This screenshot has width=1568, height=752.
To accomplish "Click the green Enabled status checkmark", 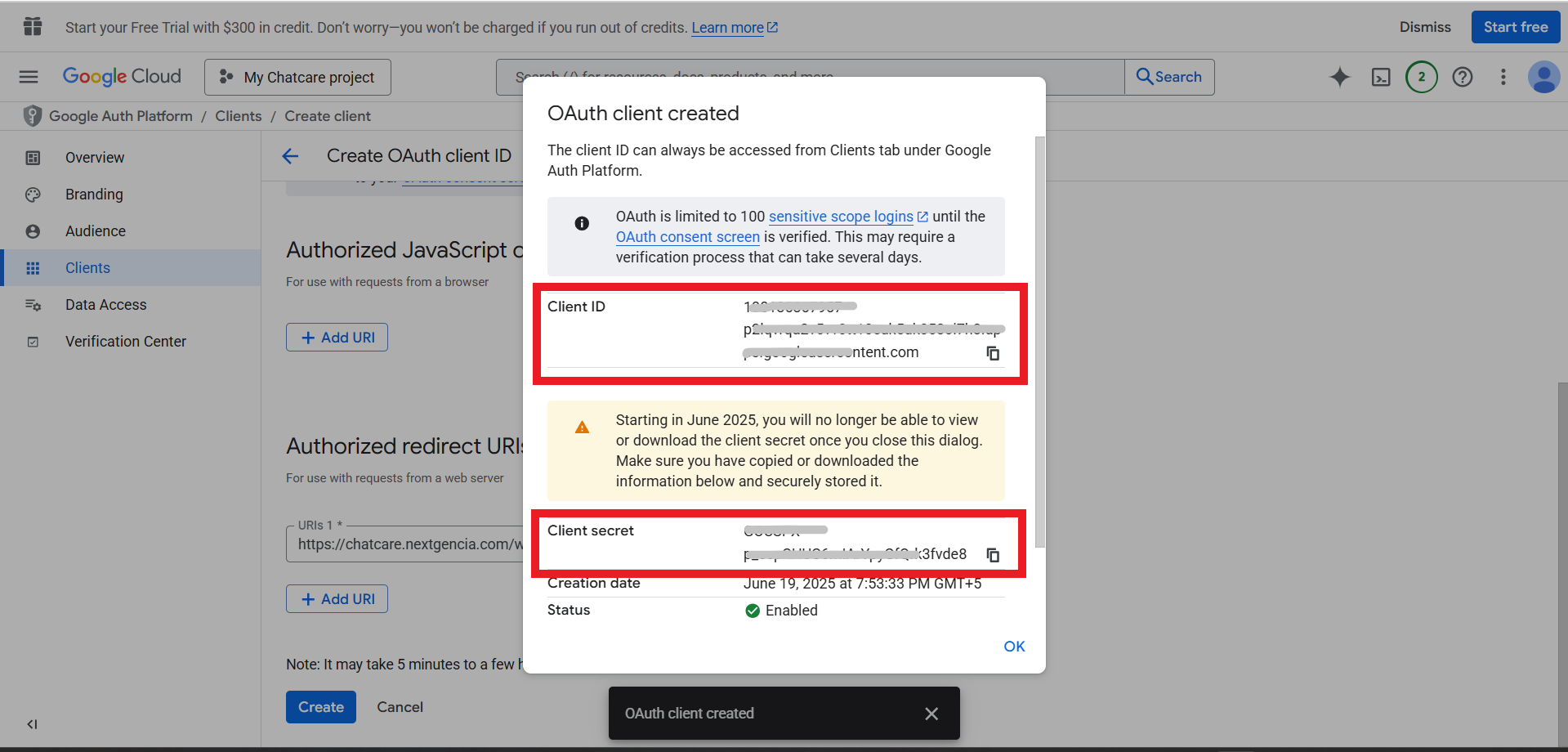I will (753, 611).
